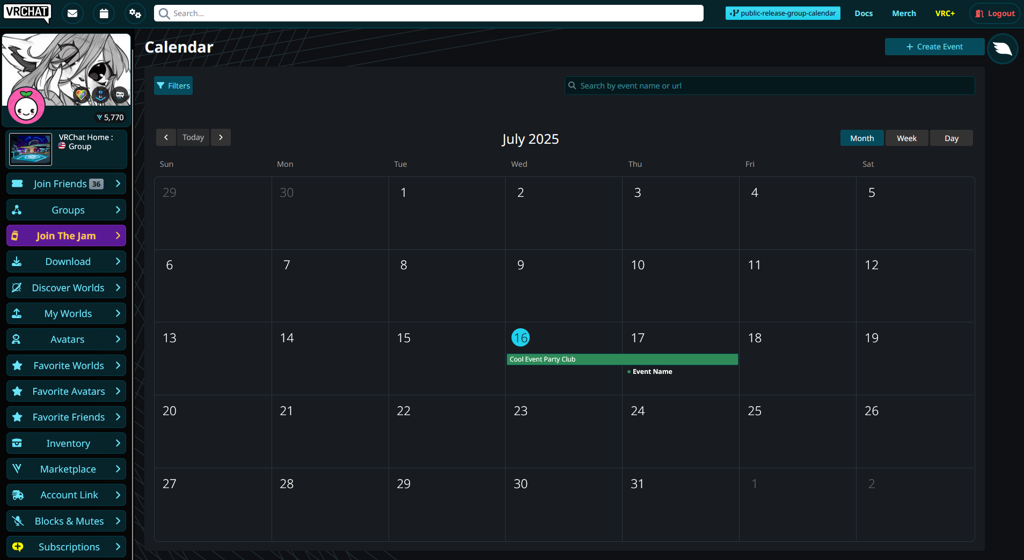Open Account Link menu item
1024x560 pixels.
pyautogui.click(x=66, y=495)
